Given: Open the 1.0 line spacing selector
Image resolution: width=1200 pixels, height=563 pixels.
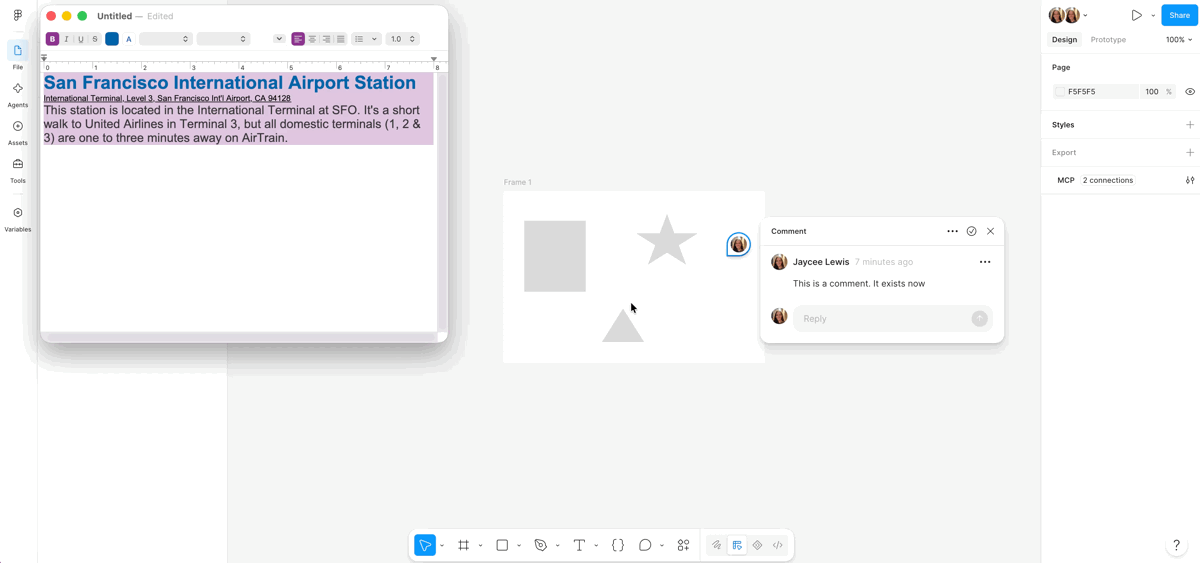Looking at the screenshot, I should 403,39.
